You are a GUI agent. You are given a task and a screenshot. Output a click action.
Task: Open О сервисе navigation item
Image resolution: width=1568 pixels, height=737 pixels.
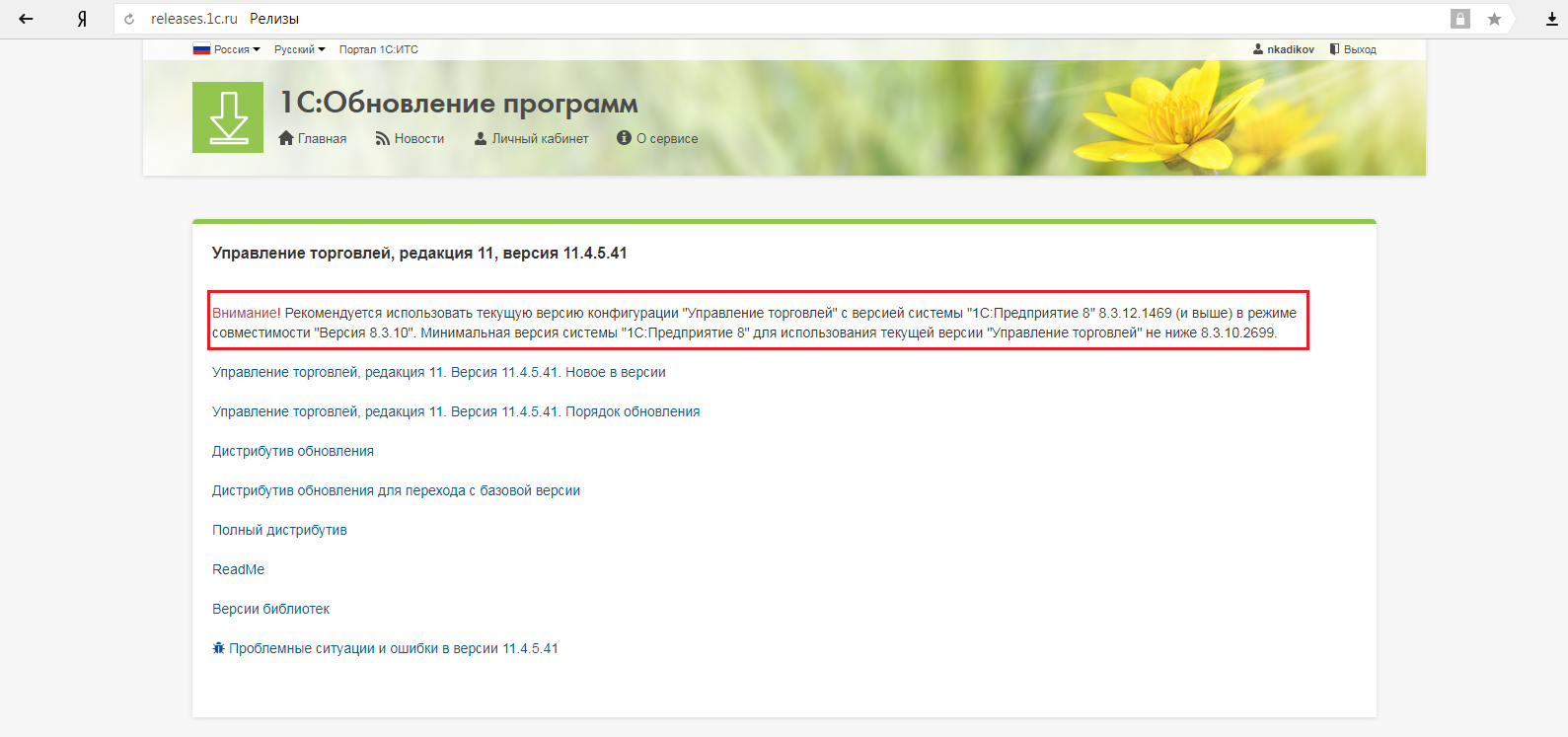657,138
